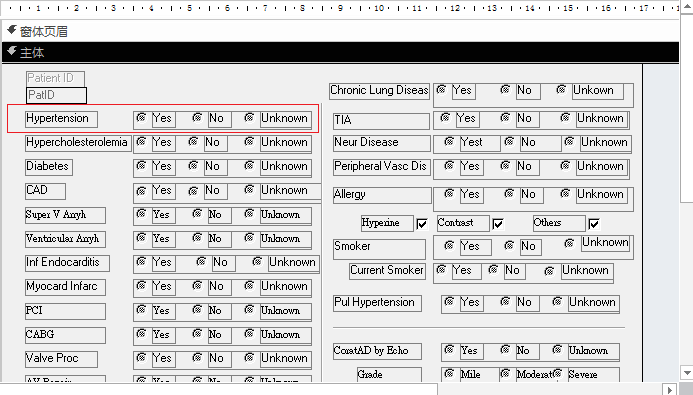Image resolution: width=693 pixels, height=395 pixels.
Task: Select No radio button for CAD
Action: 193,191
